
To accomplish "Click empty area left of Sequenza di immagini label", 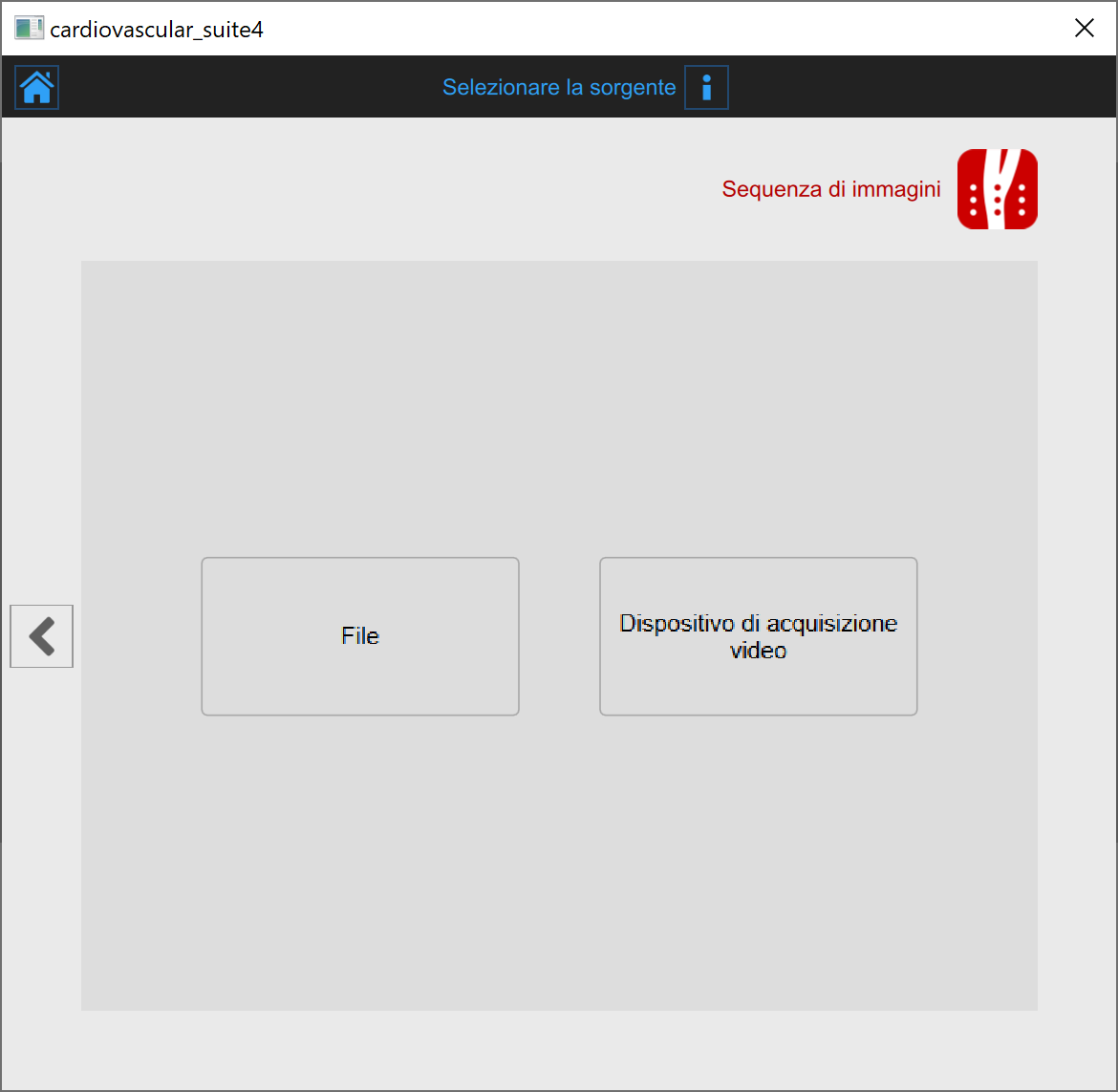I will click(x=382, y=189).
